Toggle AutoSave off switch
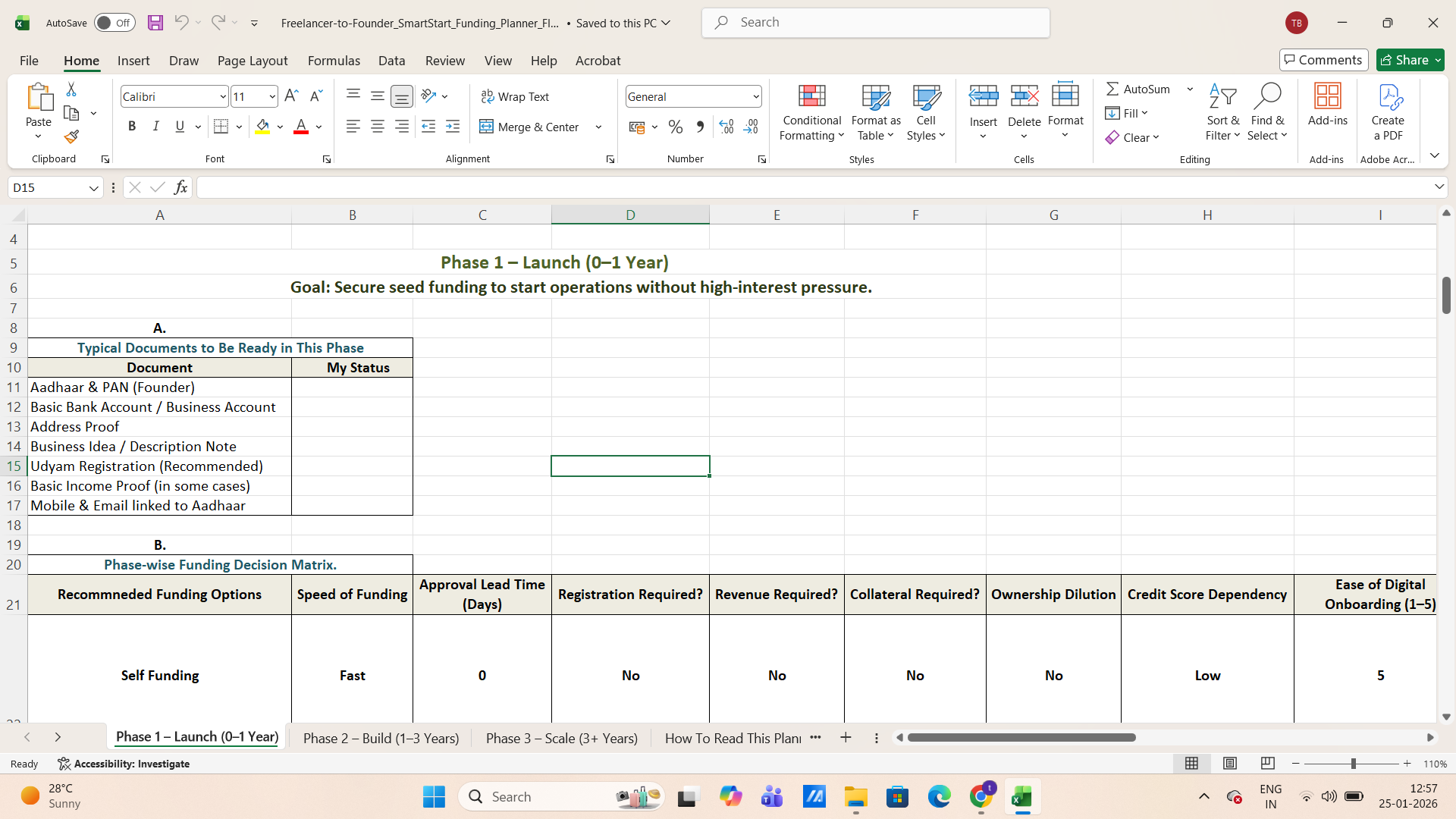This screenshot has width=1456, height=819. 114,23
